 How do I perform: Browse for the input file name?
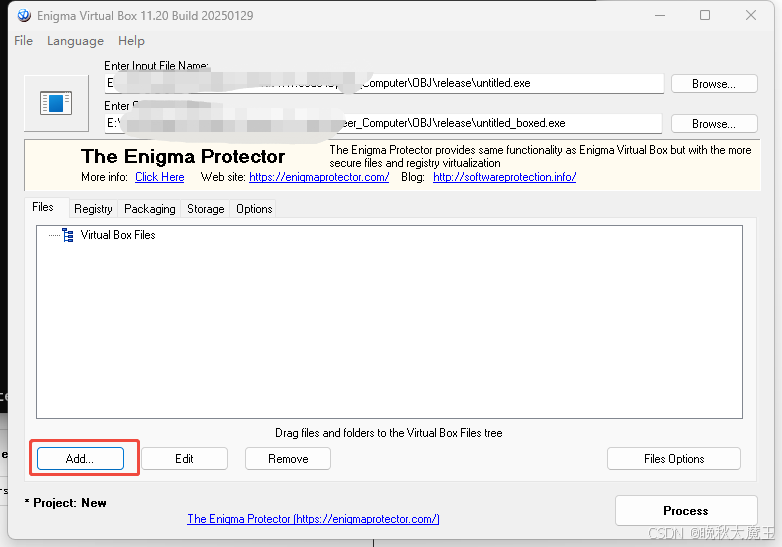pyautogui.click(x=714, y=84)
